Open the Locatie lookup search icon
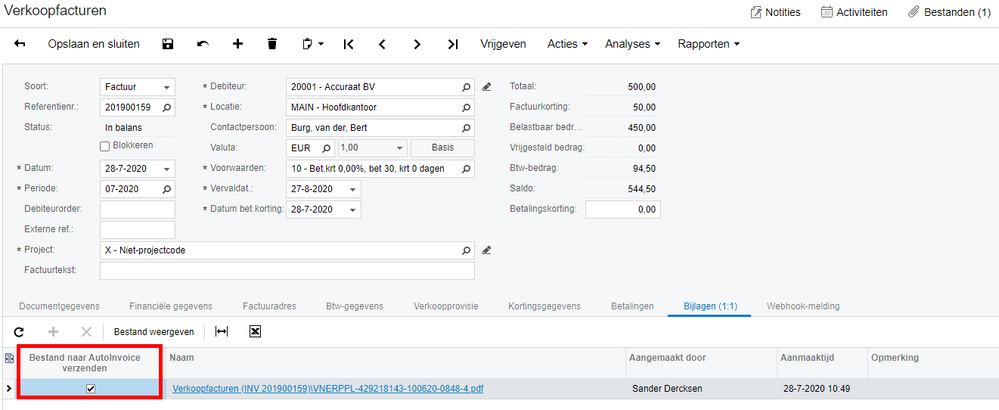The width and height of the screenshot is (999, 410). coord(466,107)
